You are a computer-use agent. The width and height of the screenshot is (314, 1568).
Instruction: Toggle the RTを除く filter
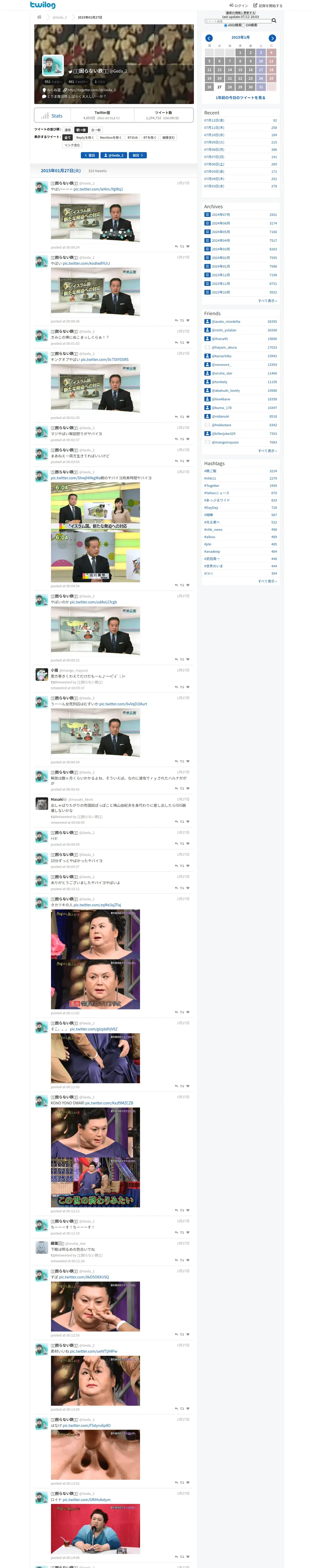(x=149, y=137)
